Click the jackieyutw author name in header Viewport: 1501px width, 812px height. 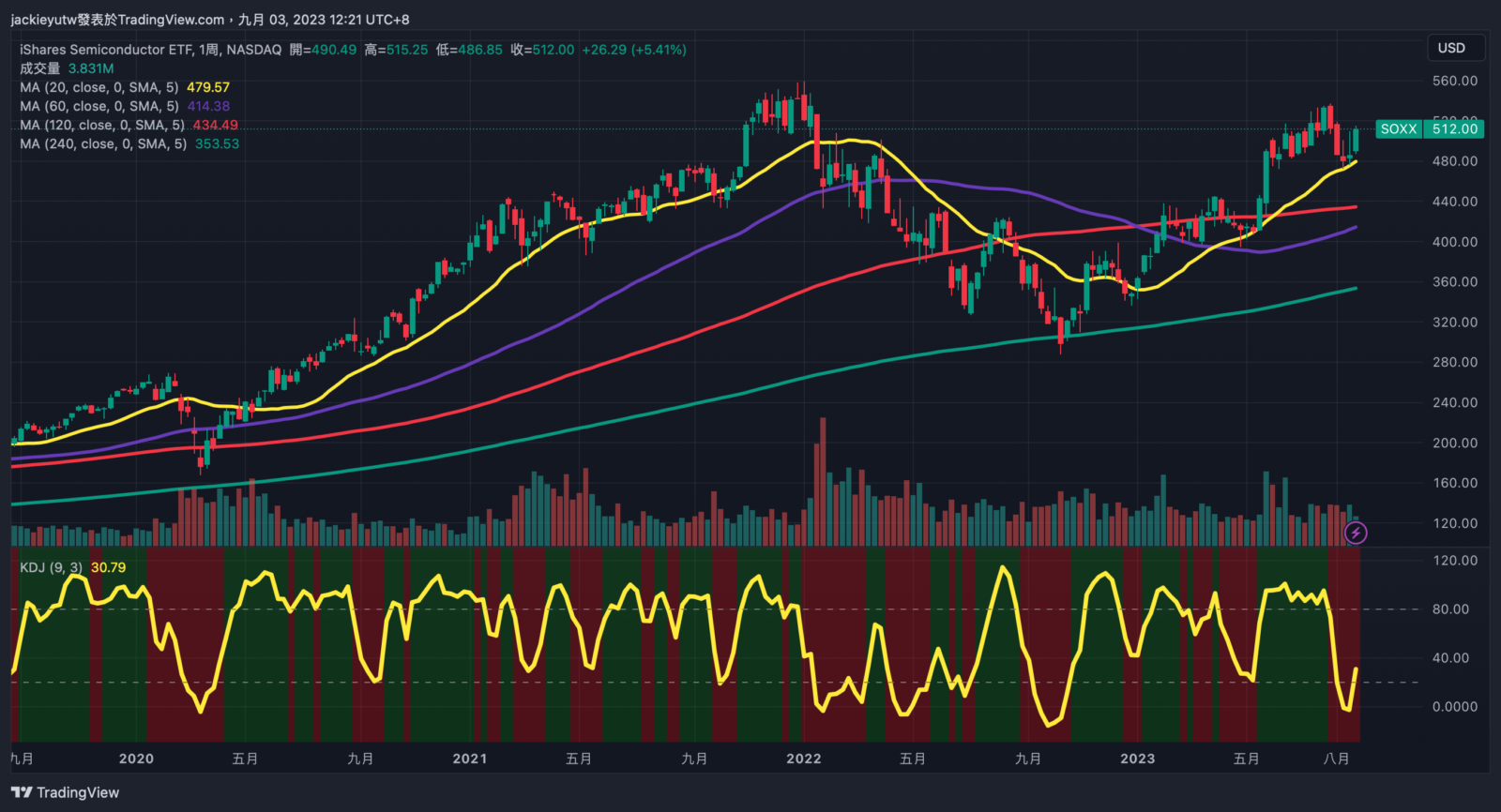pyautogui.click(x=43, y=20)
